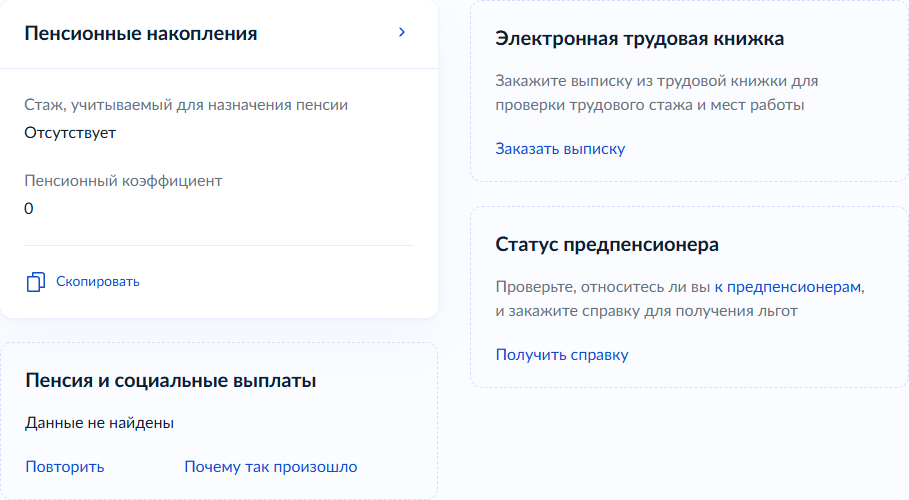The width and height of the screenshot is (909, 500).
Task: Open Почему так произошло explanation link
Action: coord(271,466)
